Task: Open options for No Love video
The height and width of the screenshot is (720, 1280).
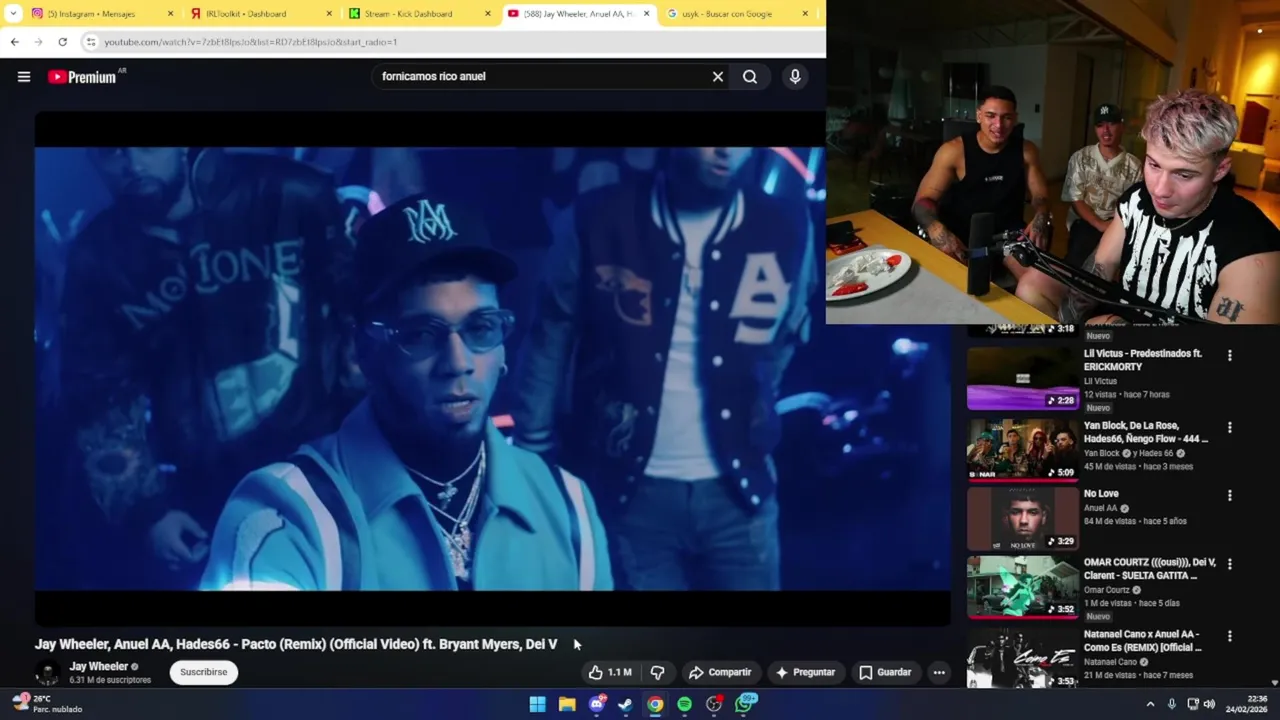Action: click(x=1229, y=495)
